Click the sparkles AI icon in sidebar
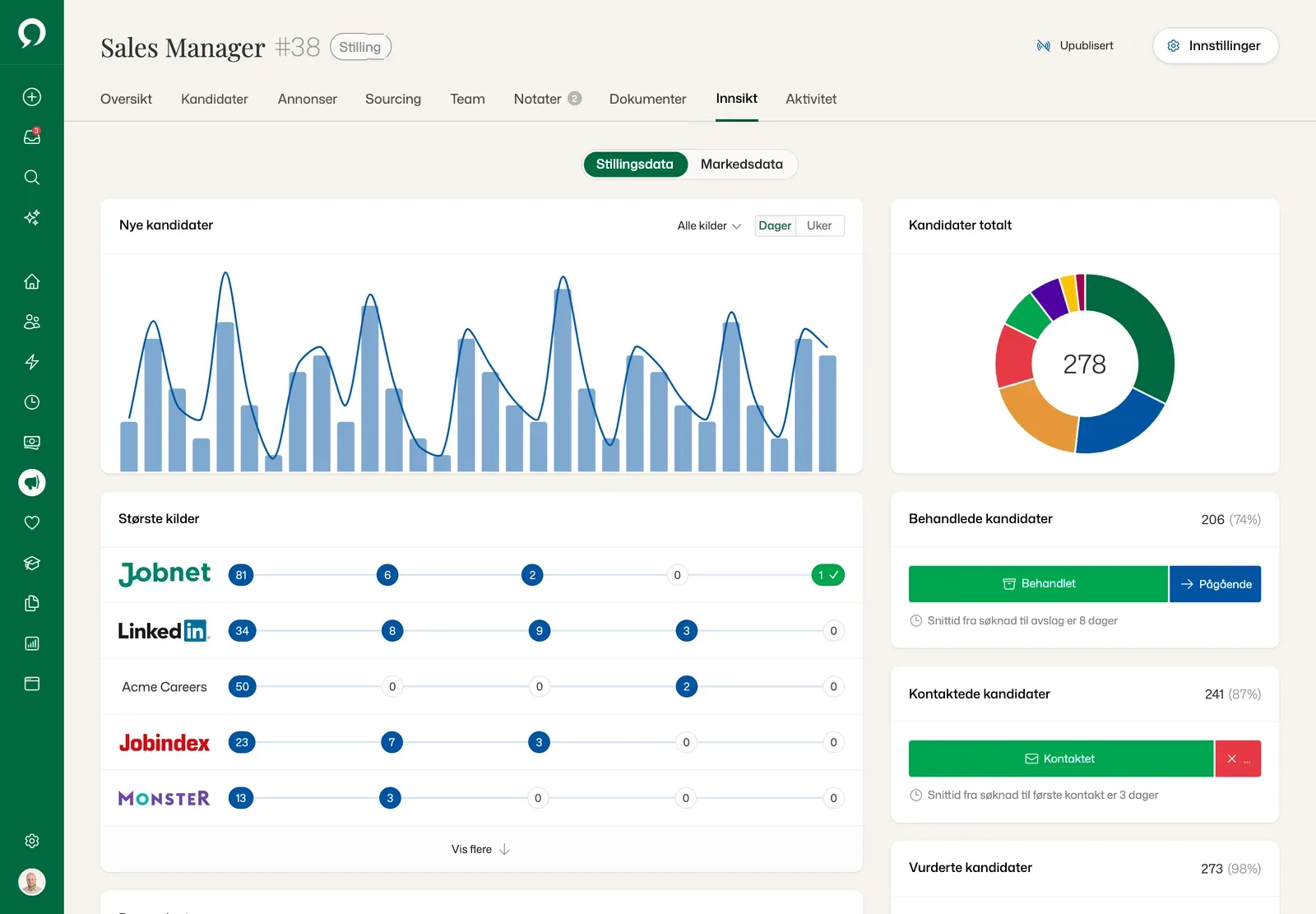 (x=32, y=217)
